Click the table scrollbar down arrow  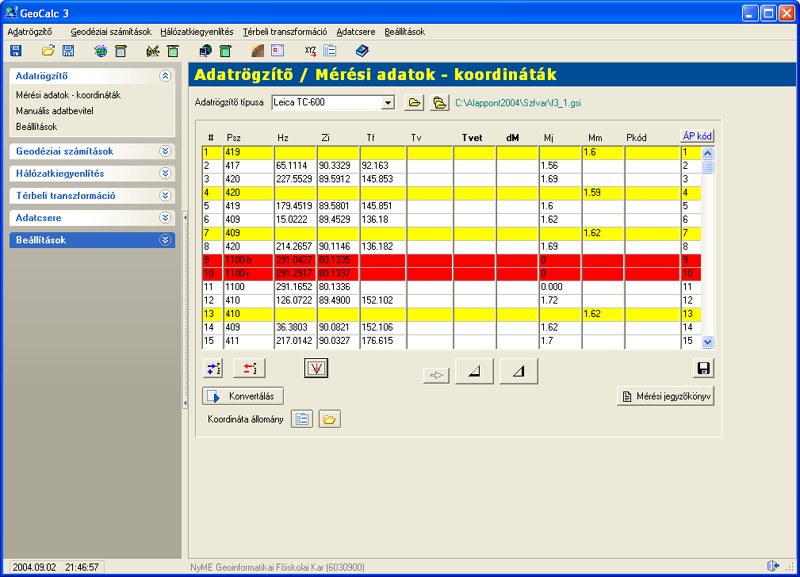click(x=708, y=342)
